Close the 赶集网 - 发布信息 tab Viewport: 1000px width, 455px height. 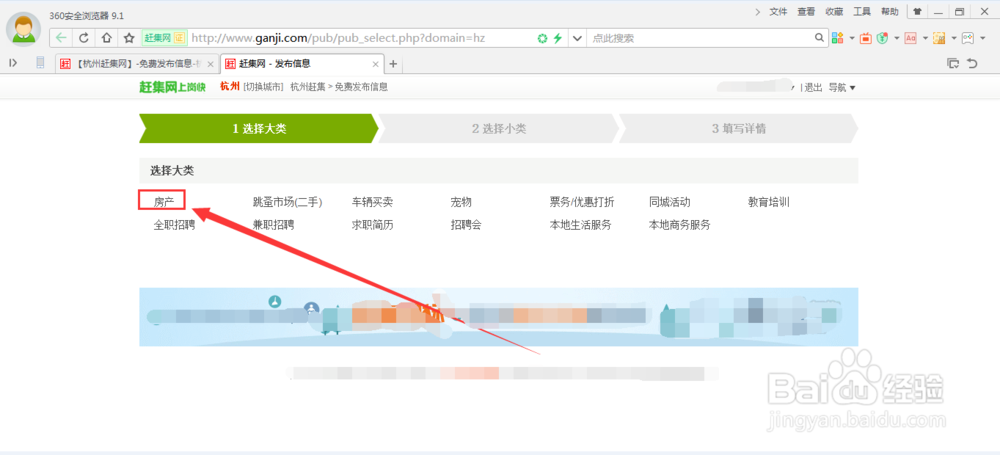point(375,64)
